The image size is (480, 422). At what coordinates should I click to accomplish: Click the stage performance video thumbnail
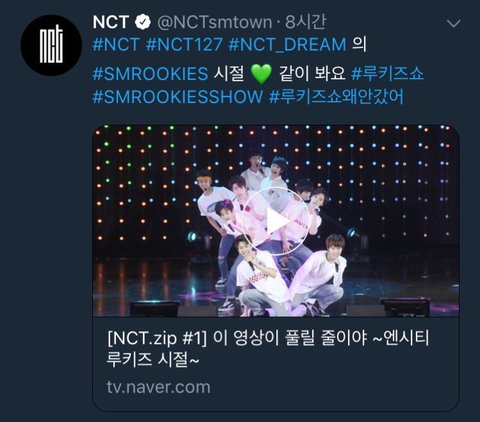(x=276, y=221)
